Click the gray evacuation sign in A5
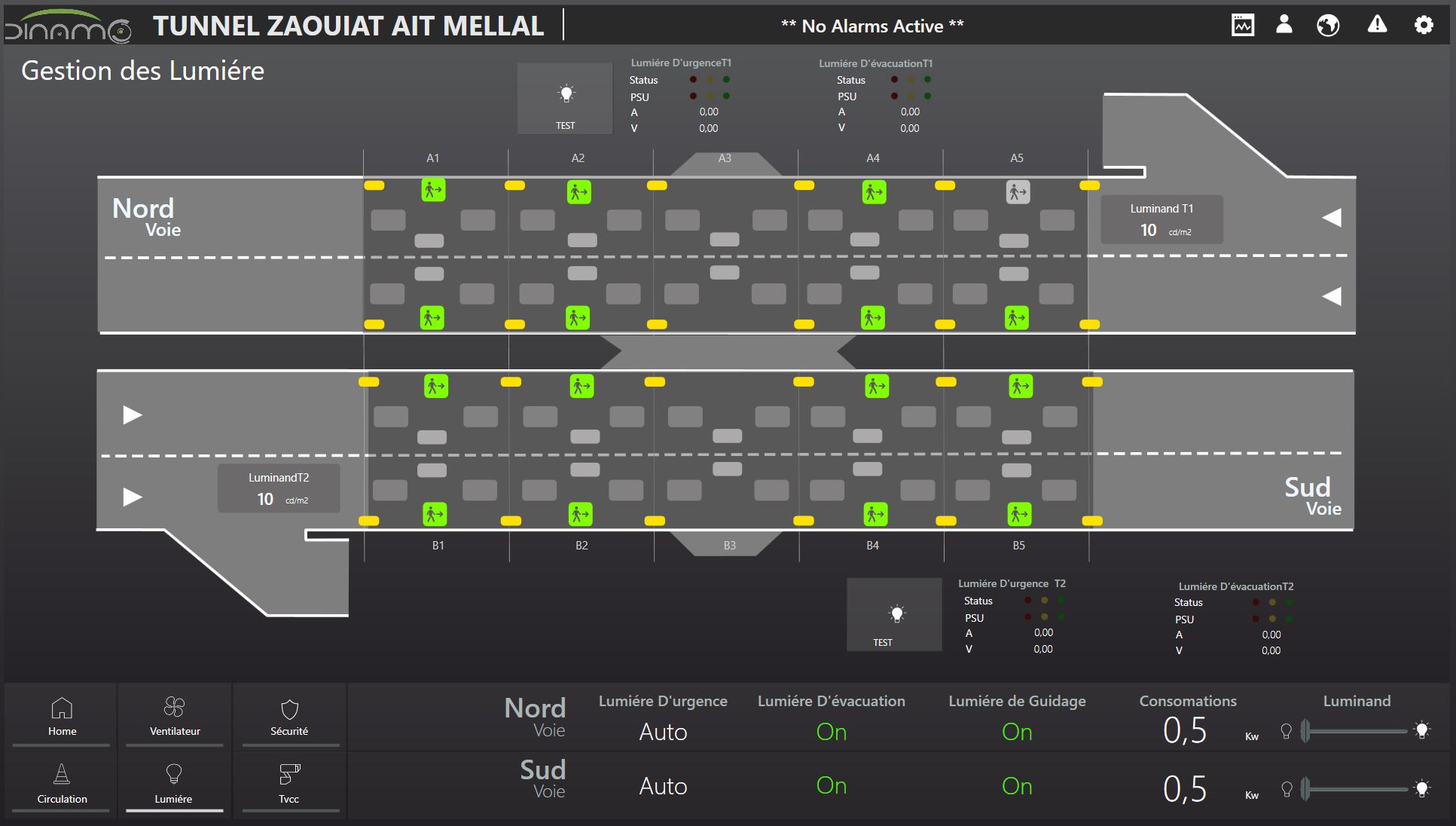This screenshot has height=826, width=1456. click(1018, 192)
